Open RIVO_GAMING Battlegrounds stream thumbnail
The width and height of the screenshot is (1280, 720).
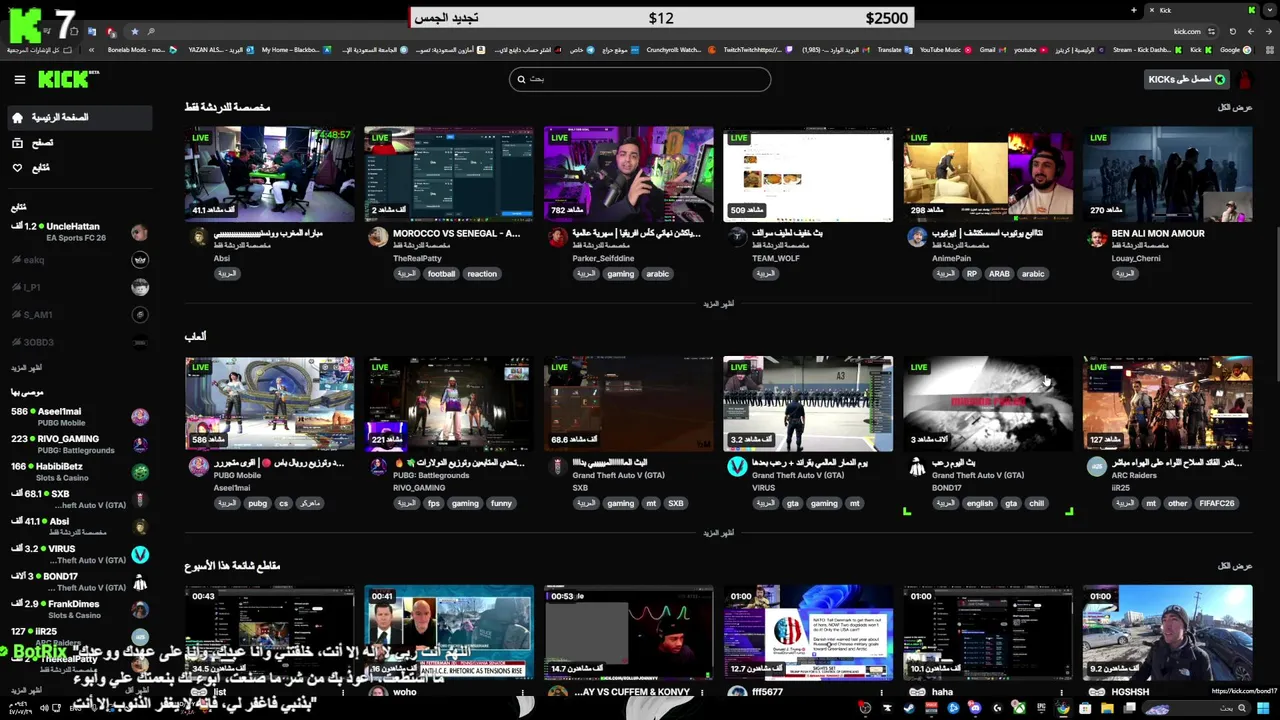click(x=449, y=404)
